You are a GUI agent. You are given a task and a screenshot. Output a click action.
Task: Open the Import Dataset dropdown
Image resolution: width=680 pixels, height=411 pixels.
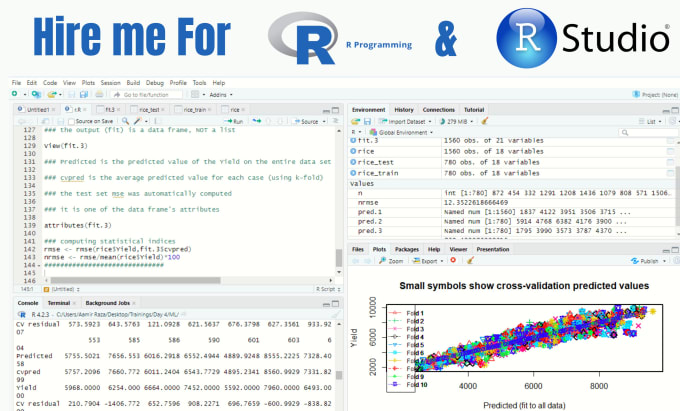pos(405,121)
